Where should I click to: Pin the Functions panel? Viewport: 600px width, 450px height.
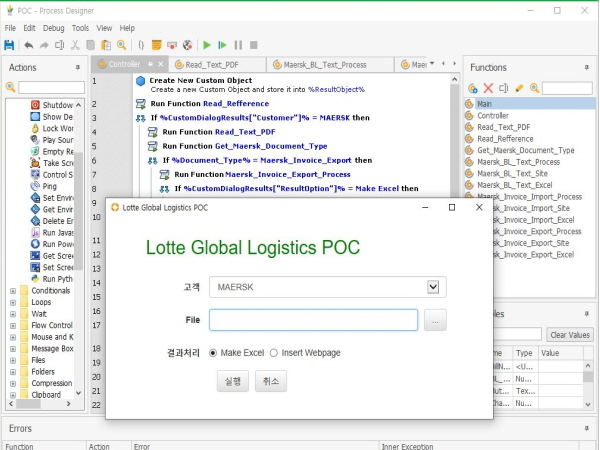click(587, 67)
